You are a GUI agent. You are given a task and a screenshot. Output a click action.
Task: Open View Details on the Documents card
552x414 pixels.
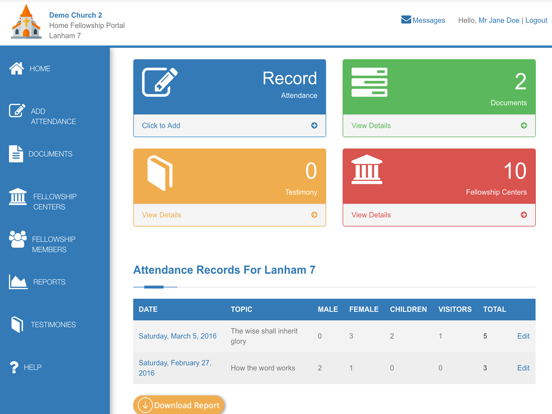[371, 126]
